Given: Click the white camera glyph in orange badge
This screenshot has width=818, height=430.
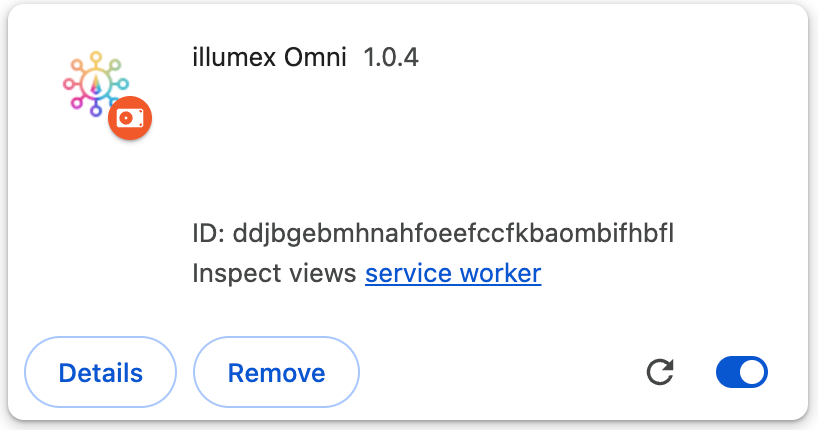Looking at the screenshot, I should [x=130, y=118].
